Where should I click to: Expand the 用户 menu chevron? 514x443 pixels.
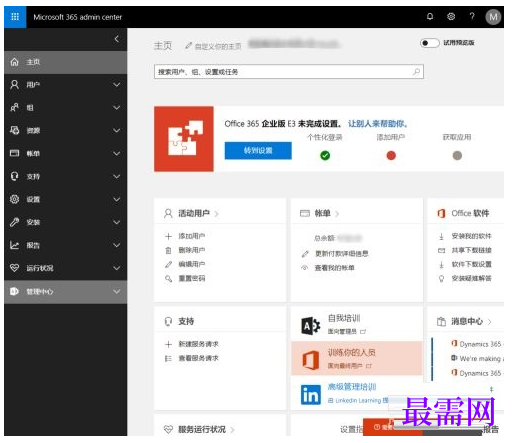(x=117, y=85)
